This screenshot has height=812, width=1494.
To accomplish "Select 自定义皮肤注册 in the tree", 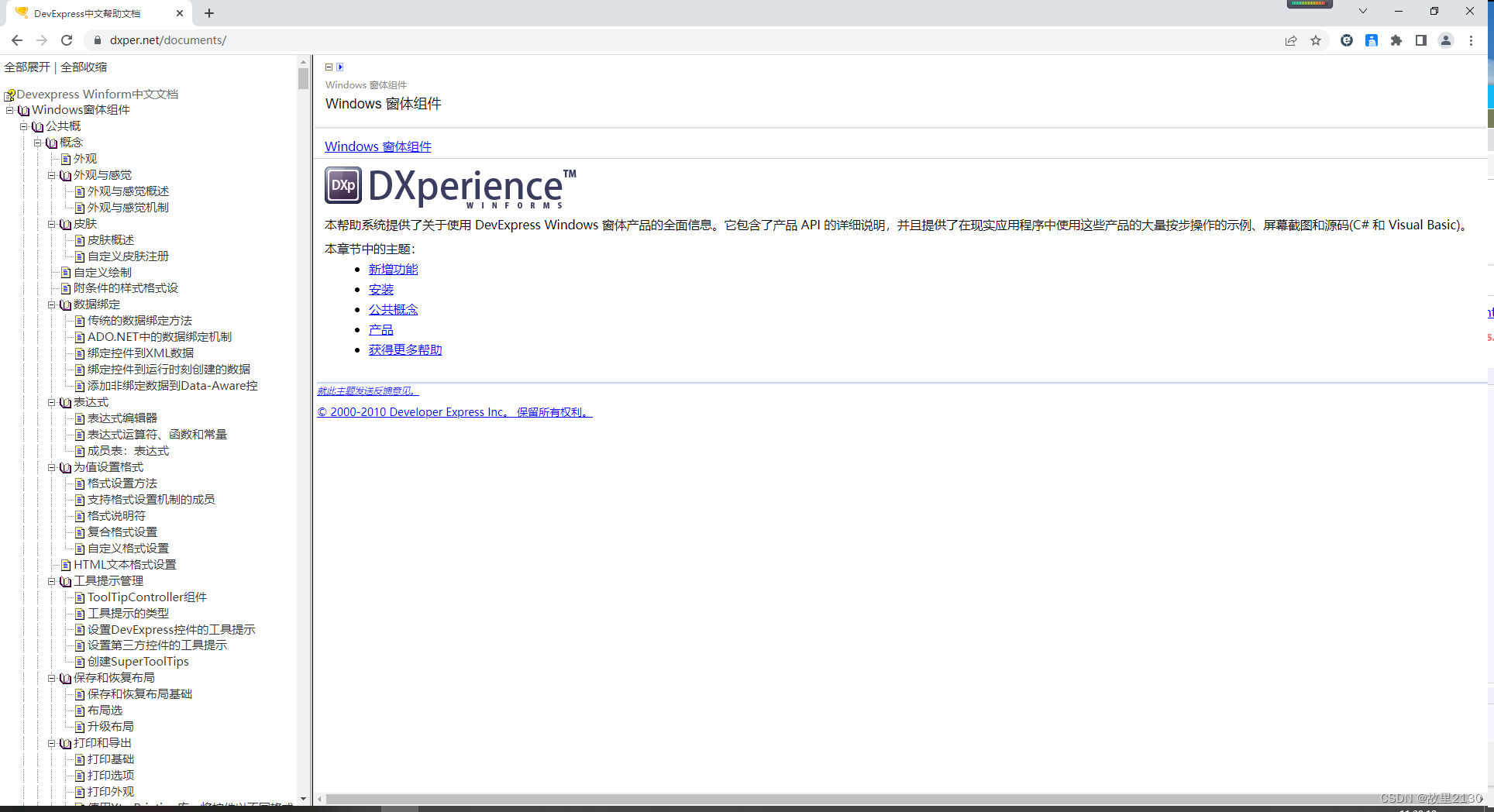I will pyautogui.click(x=128, y=256).
